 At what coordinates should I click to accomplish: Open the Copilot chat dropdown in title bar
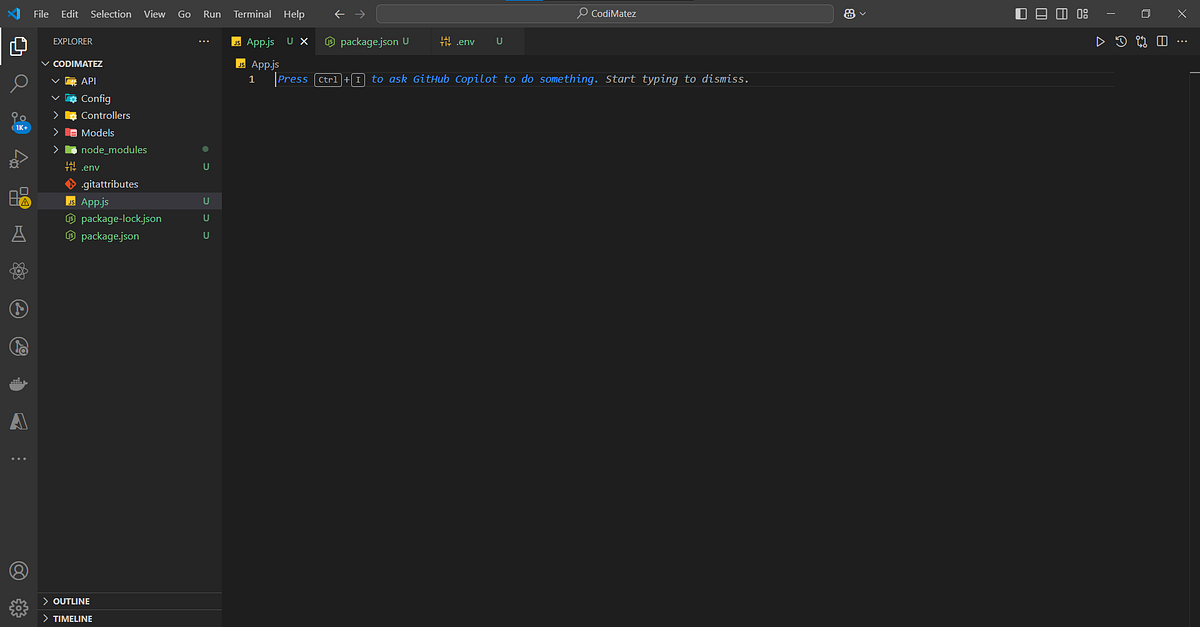[855, 13]
